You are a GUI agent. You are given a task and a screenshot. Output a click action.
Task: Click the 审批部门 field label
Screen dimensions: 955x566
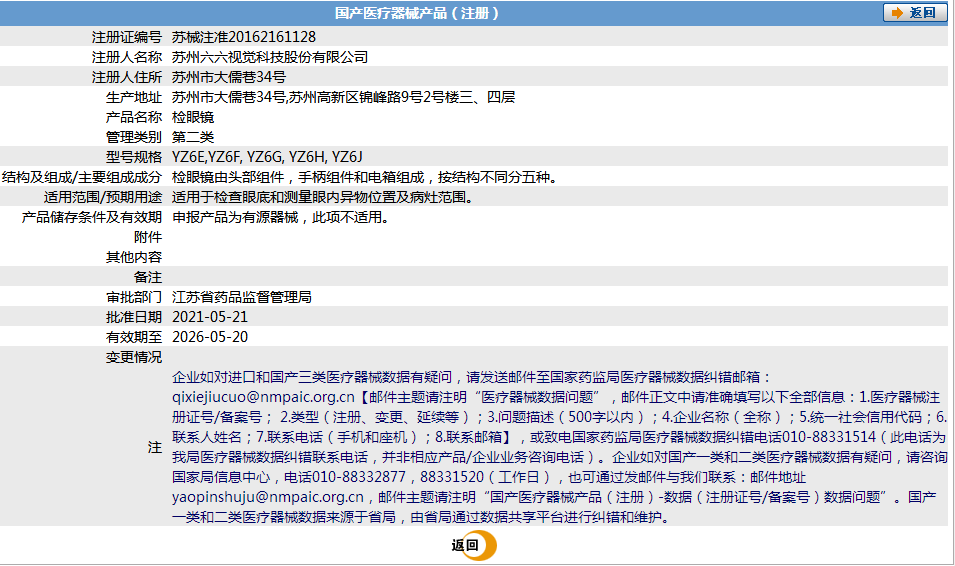(x=134, y=297)
